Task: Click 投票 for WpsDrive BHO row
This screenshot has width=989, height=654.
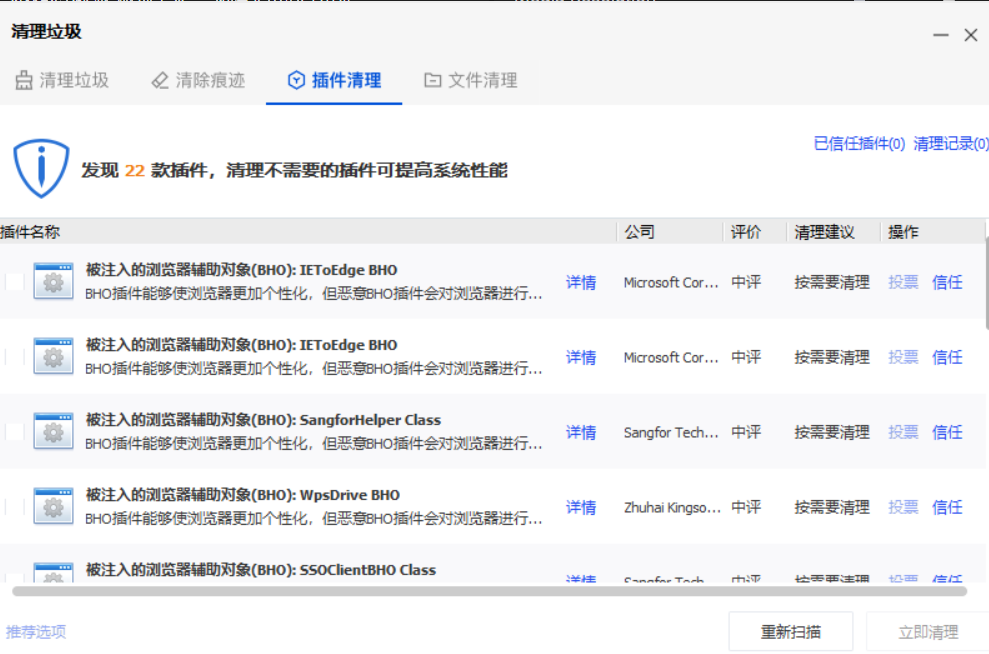Action: click(x=903, y=507)
